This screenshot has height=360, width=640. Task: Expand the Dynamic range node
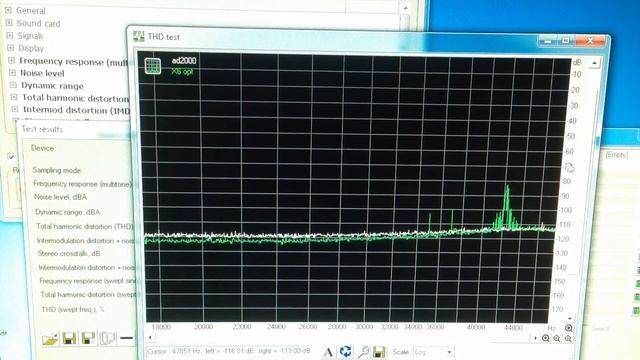(x=13, y=85)
